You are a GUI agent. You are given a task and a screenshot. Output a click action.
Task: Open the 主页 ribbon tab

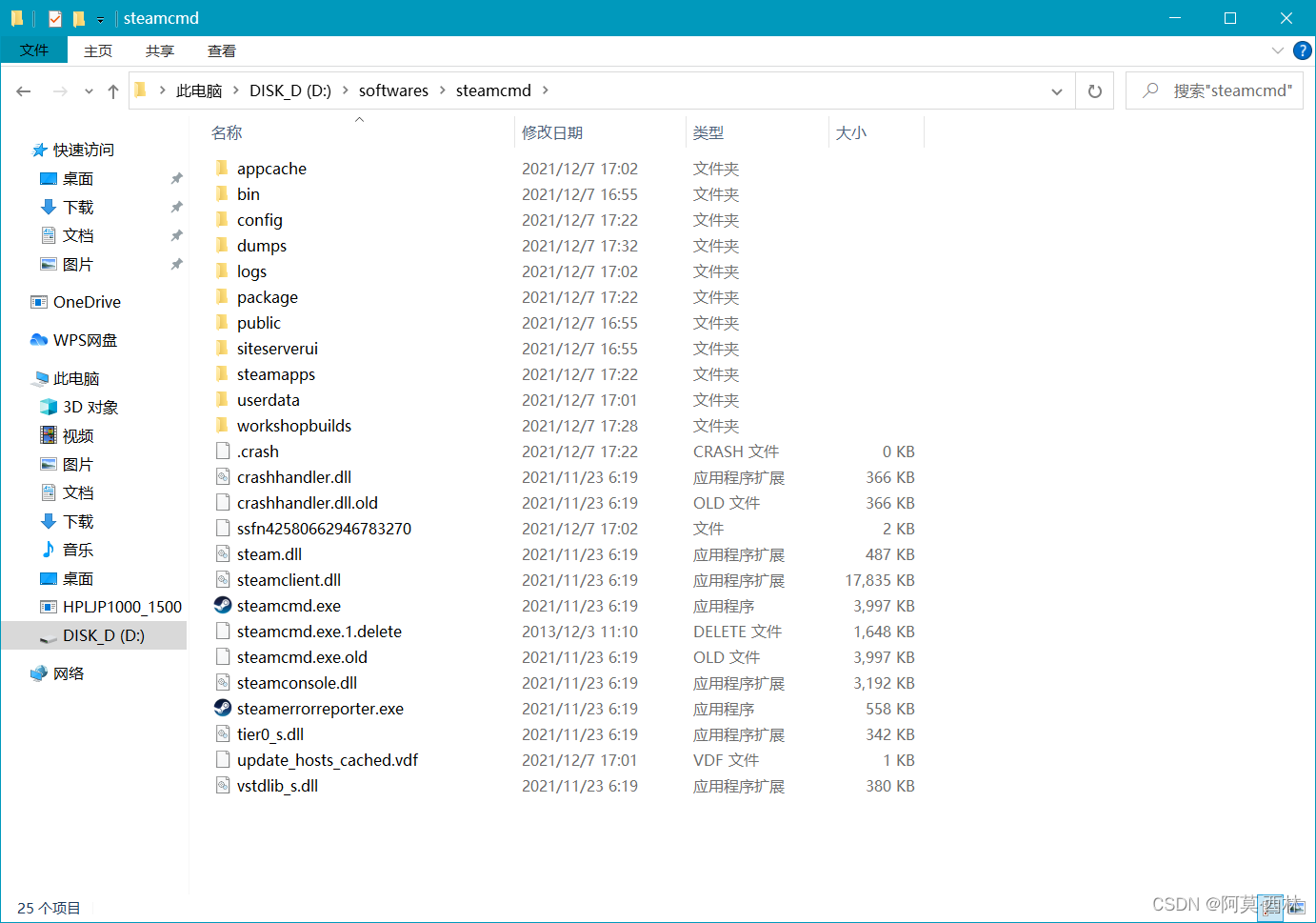98,50
